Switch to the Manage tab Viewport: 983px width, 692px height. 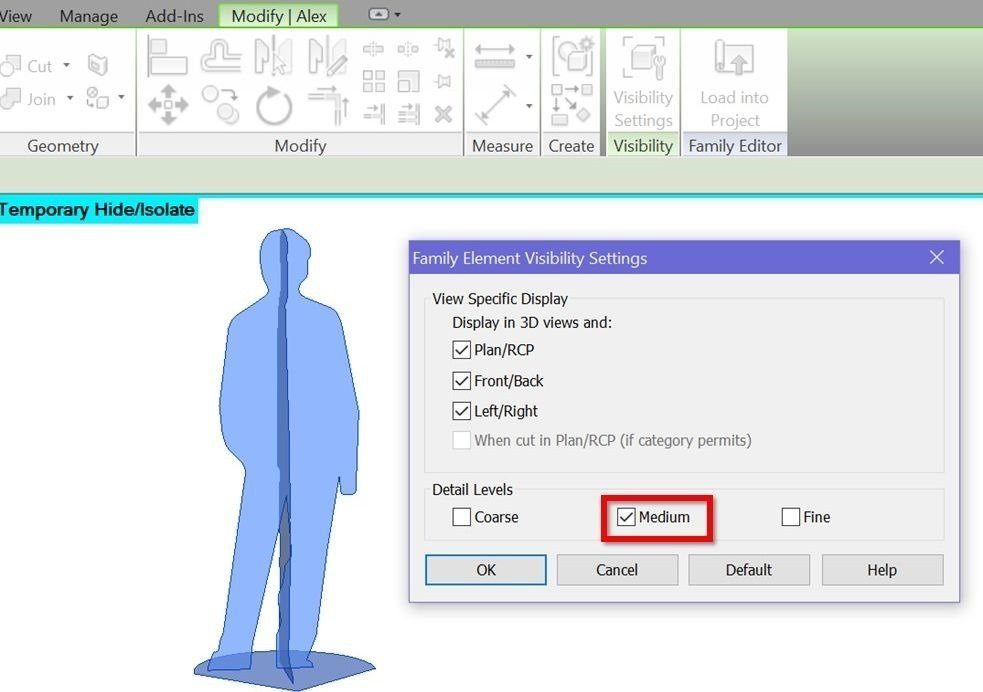coord(88,16)
